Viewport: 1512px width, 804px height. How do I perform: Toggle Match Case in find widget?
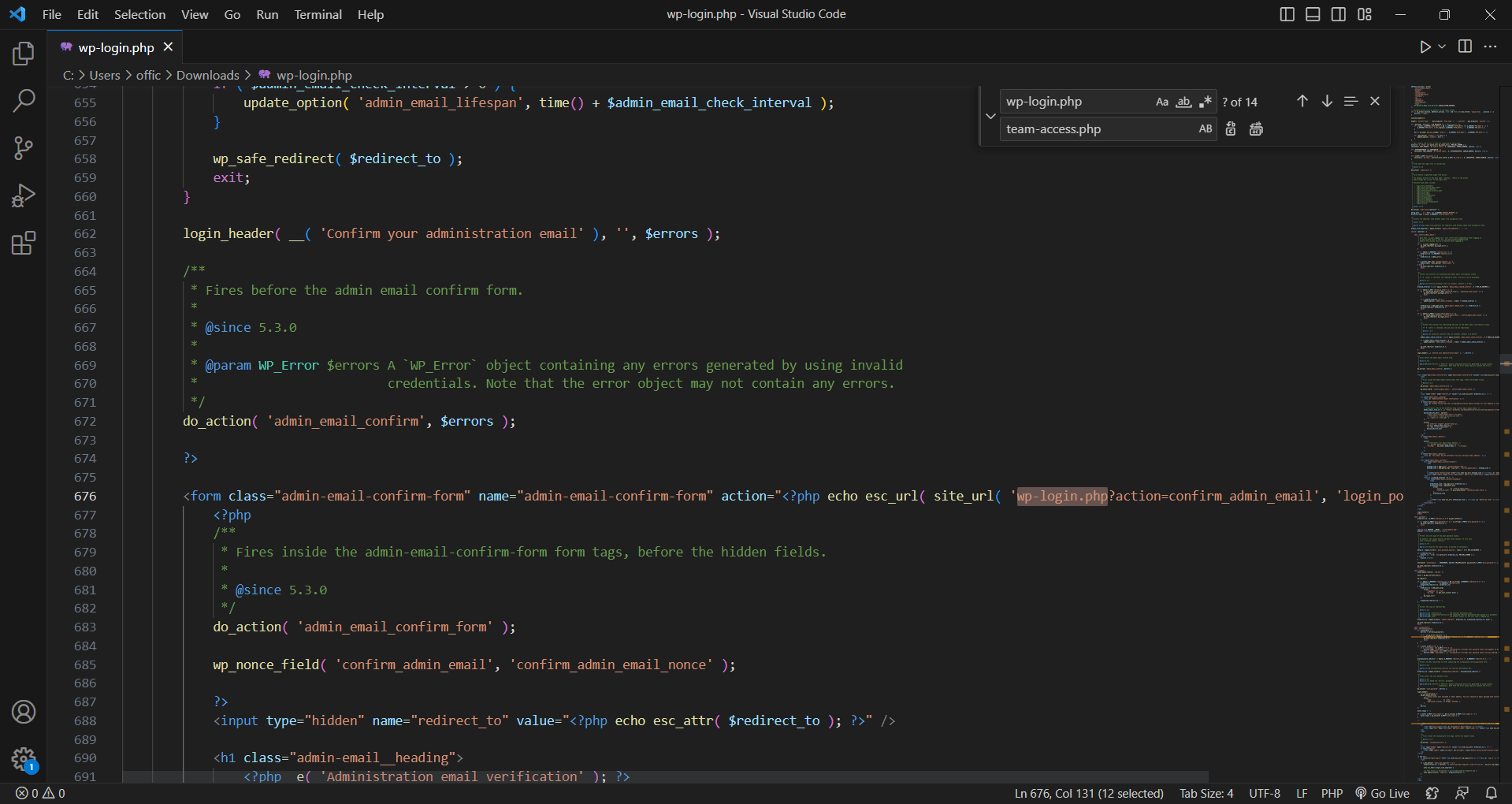tap(1162, 102)
